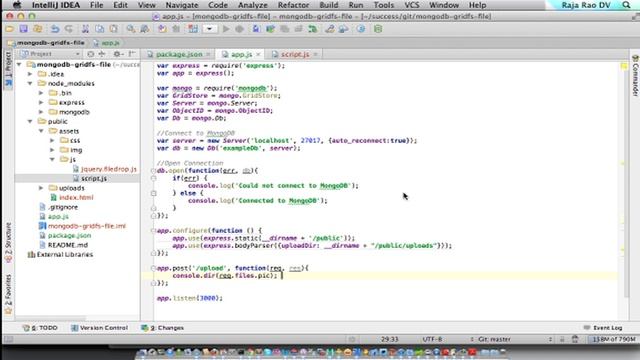Collapse the mongodb-gridfs-file root node
Screen dimensions: 640x360
coord(19,64)
